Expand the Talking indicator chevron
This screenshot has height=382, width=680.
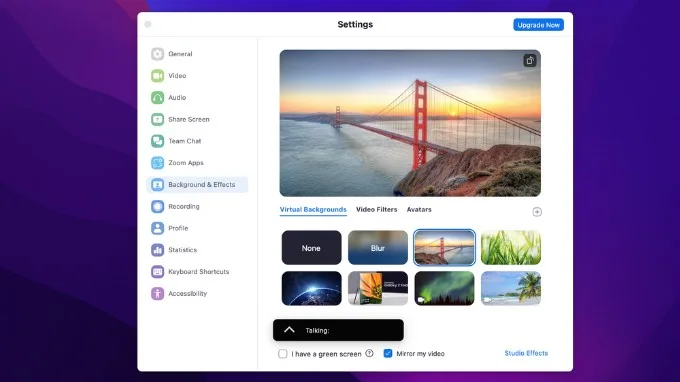pyautogui.click(x=289, y=330)
